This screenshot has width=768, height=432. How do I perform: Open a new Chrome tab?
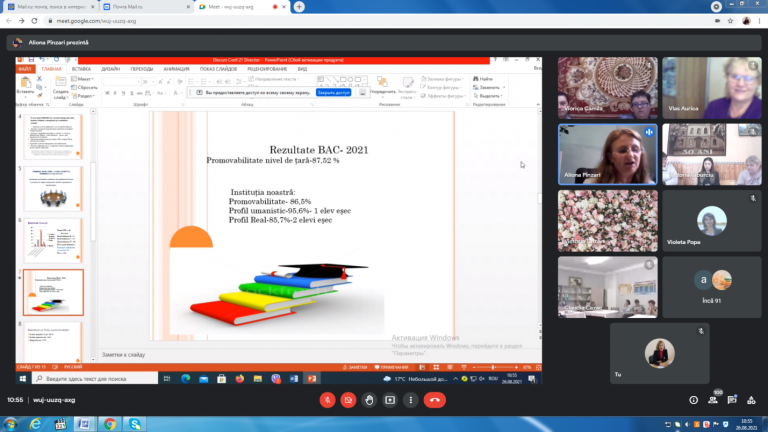click(x=299, y=6)
